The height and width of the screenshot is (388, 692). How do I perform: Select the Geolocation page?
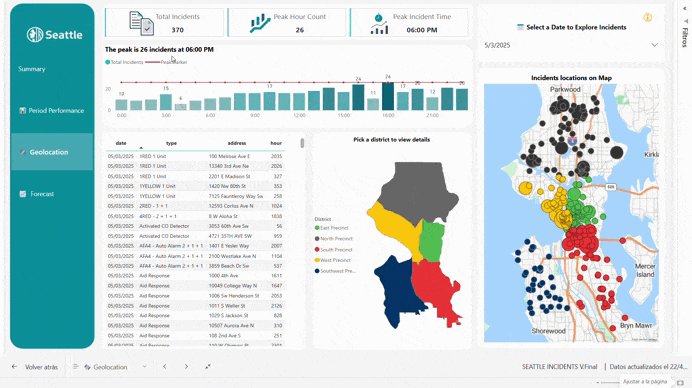[52, 152]
